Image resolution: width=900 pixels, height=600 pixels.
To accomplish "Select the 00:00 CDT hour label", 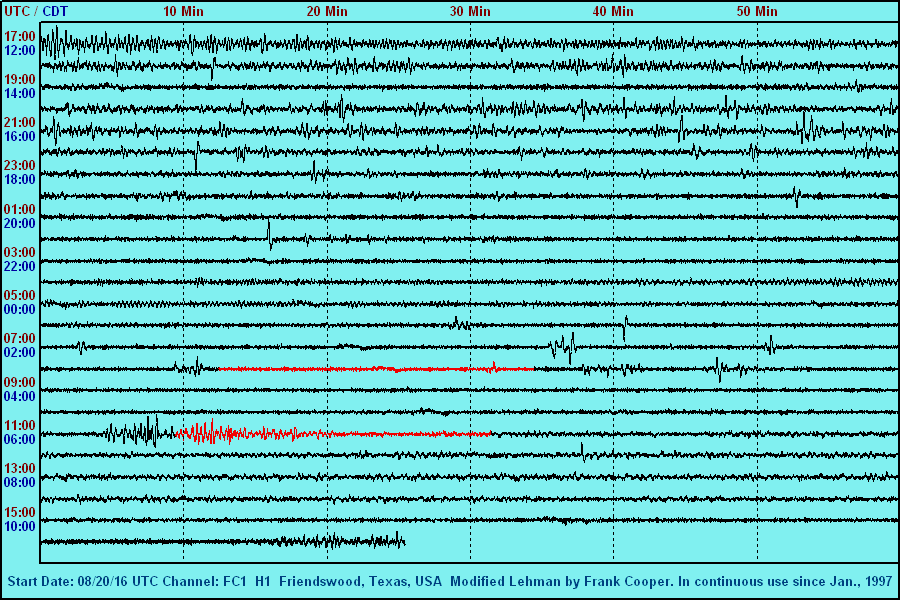I will pyautogui.click(x=20, y=309).
